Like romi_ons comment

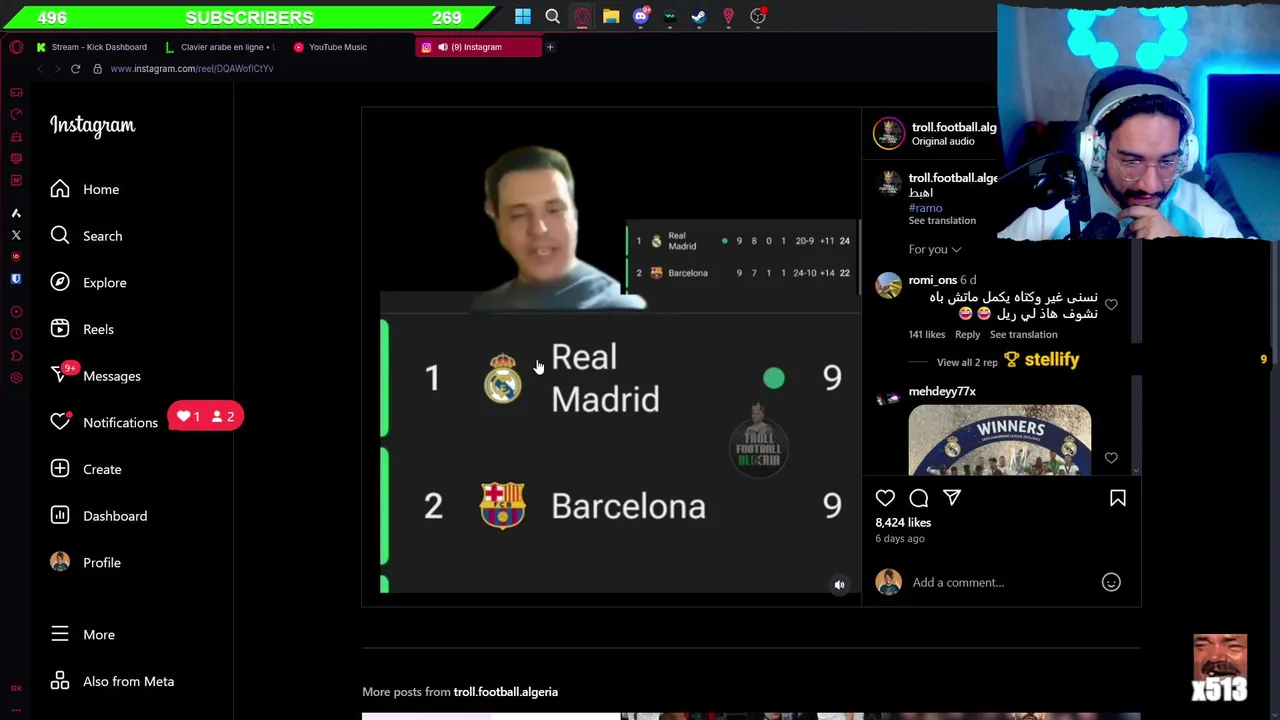(1111, 305)
